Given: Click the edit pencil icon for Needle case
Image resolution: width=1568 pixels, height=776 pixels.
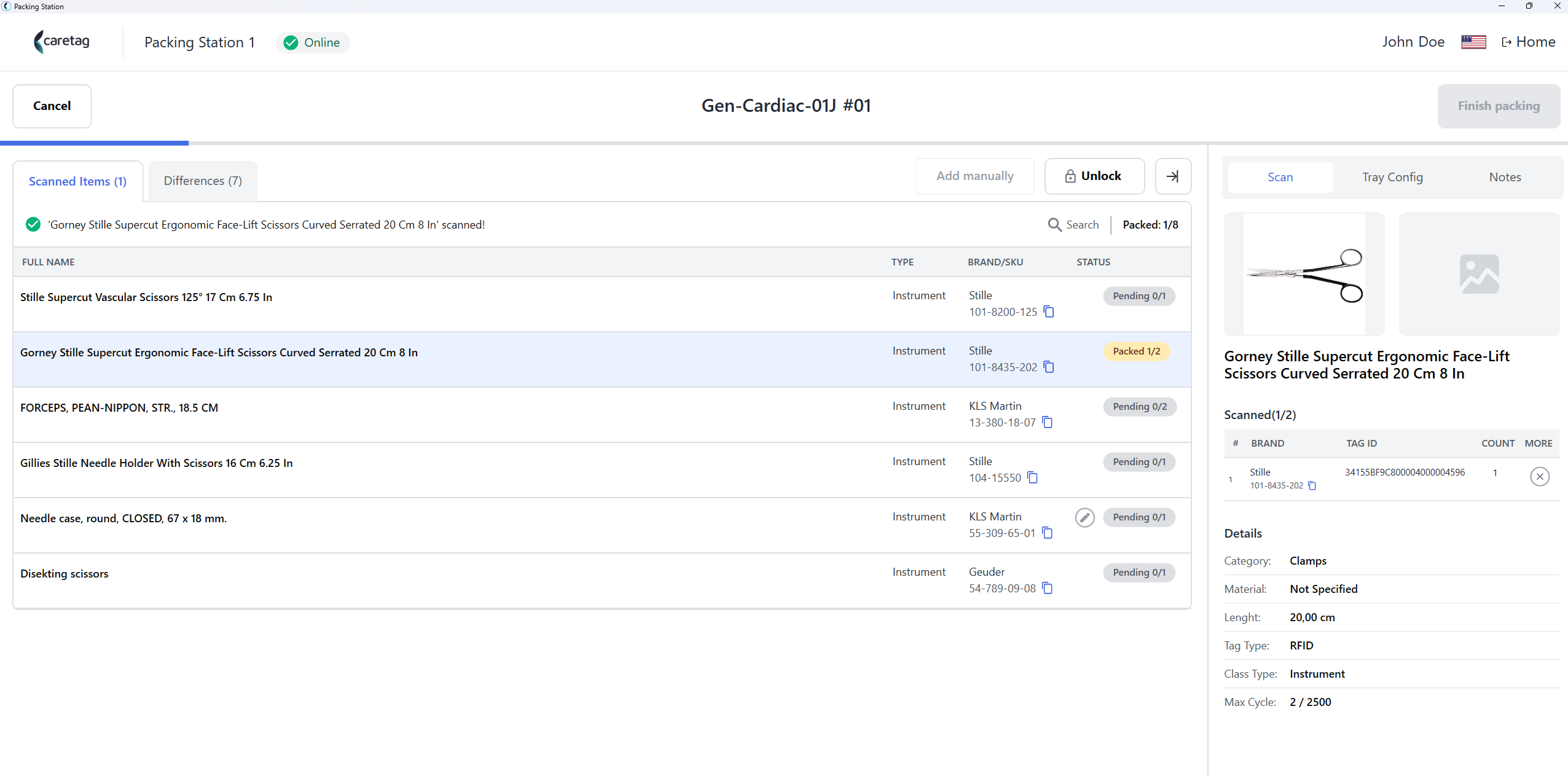Looking at the screenshot, I should pos(1084,517).
